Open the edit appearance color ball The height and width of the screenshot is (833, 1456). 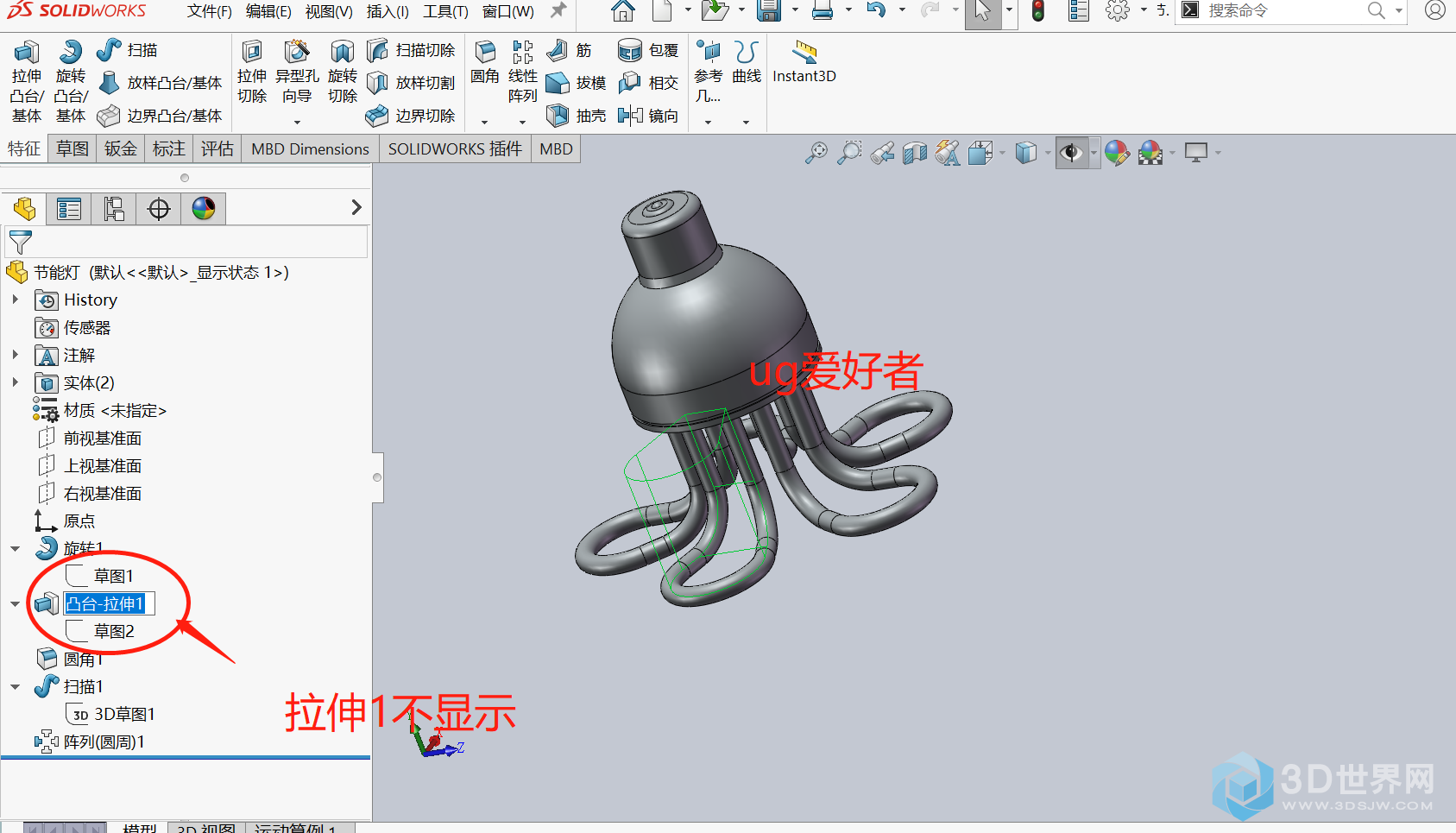pos(1117,154)
